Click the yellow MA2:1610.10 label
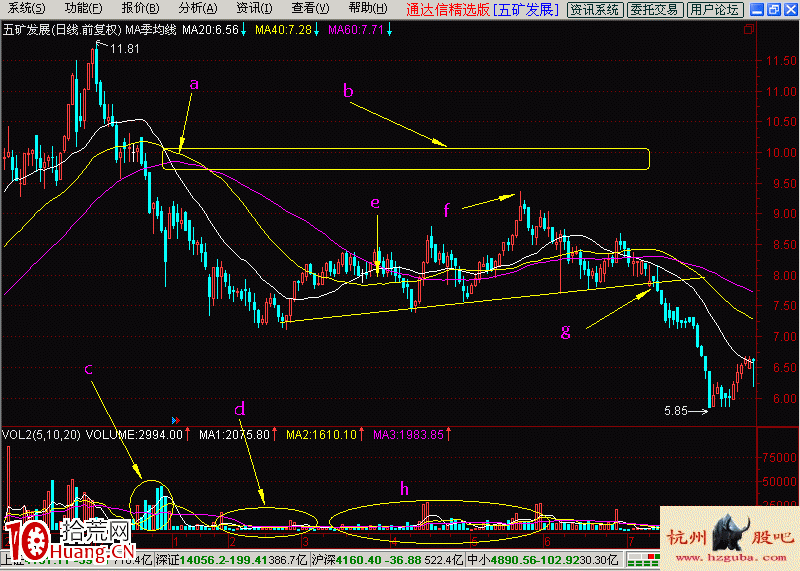800x571 pixels. click(321, 435)
